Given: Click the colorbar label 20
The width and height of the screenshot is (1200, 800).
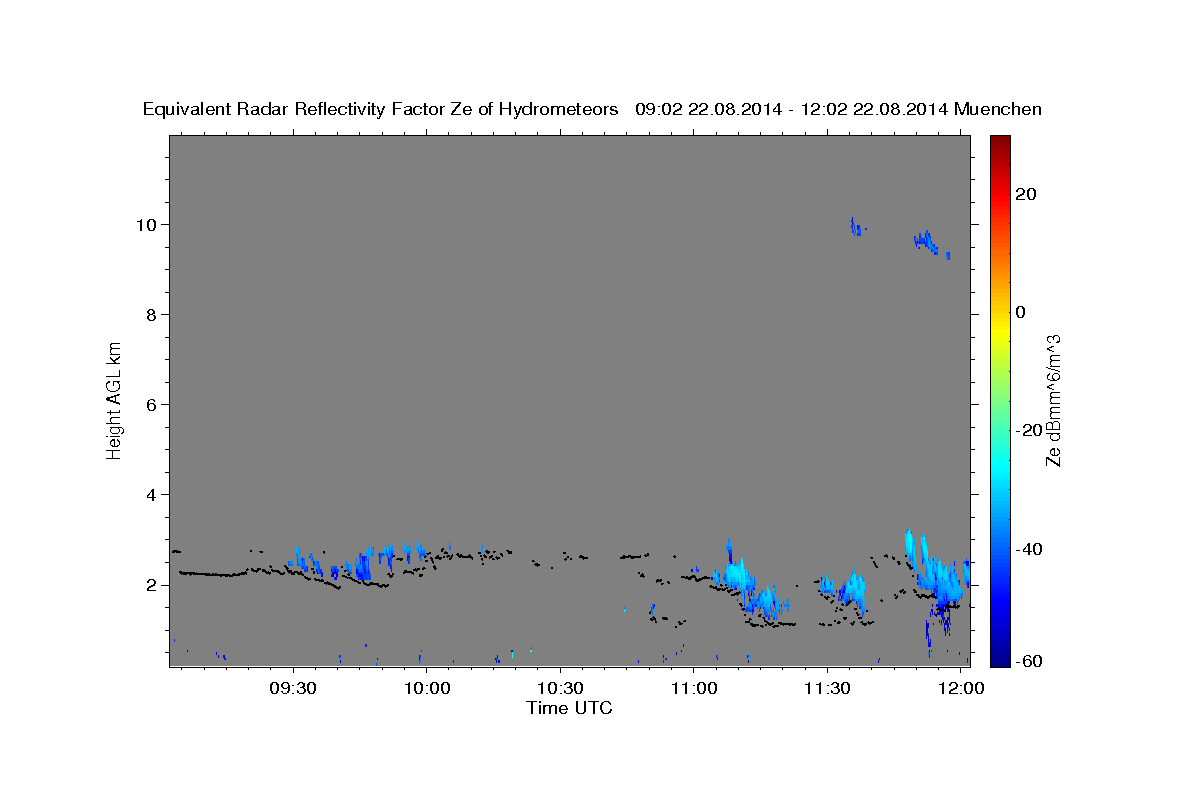Looking at the screenshot, I should tap(1025, 194).
